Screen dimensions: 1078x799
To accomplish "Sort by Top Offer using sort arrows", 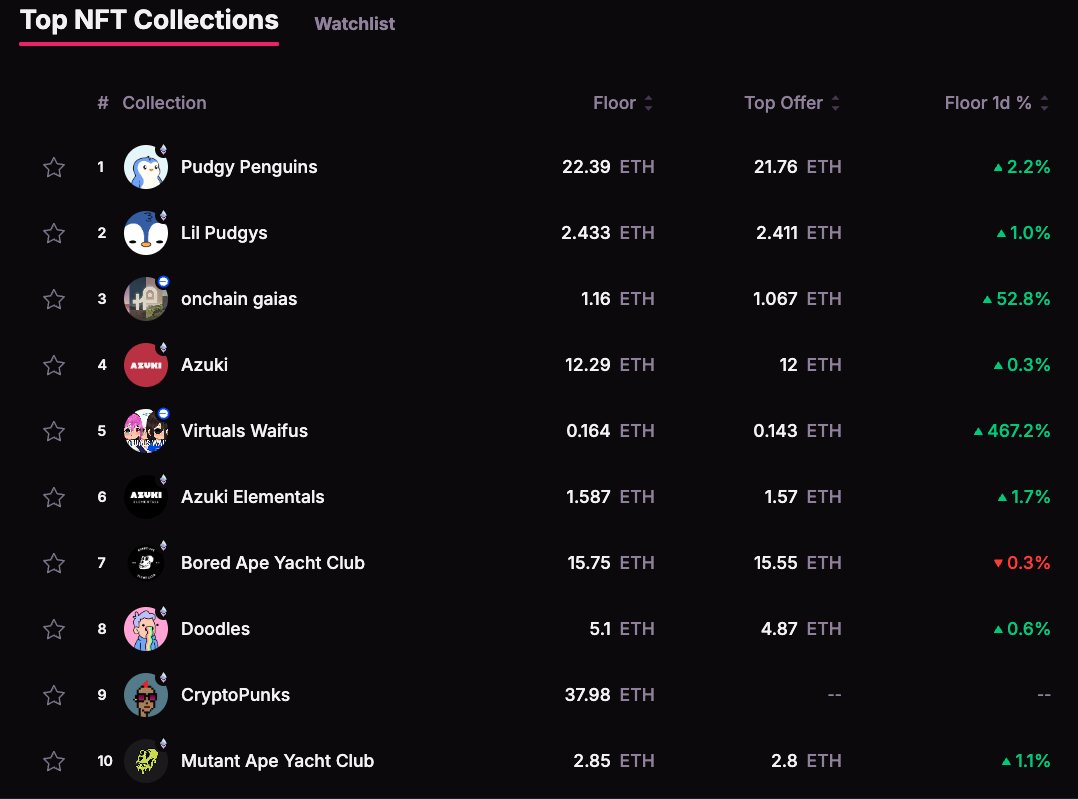I will tap(835, 103).
